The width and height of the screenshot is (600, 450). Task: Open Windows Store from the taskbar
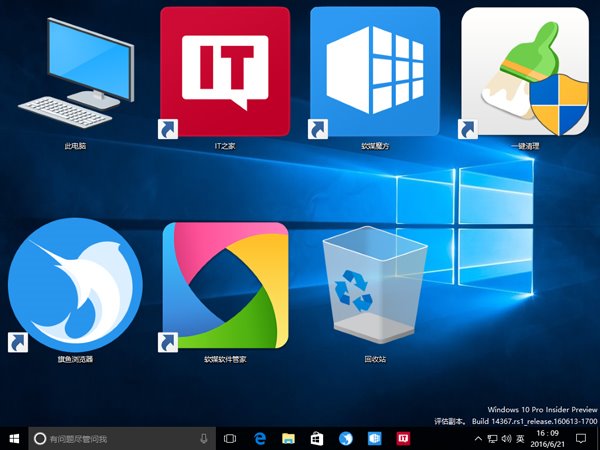[317, 438]
